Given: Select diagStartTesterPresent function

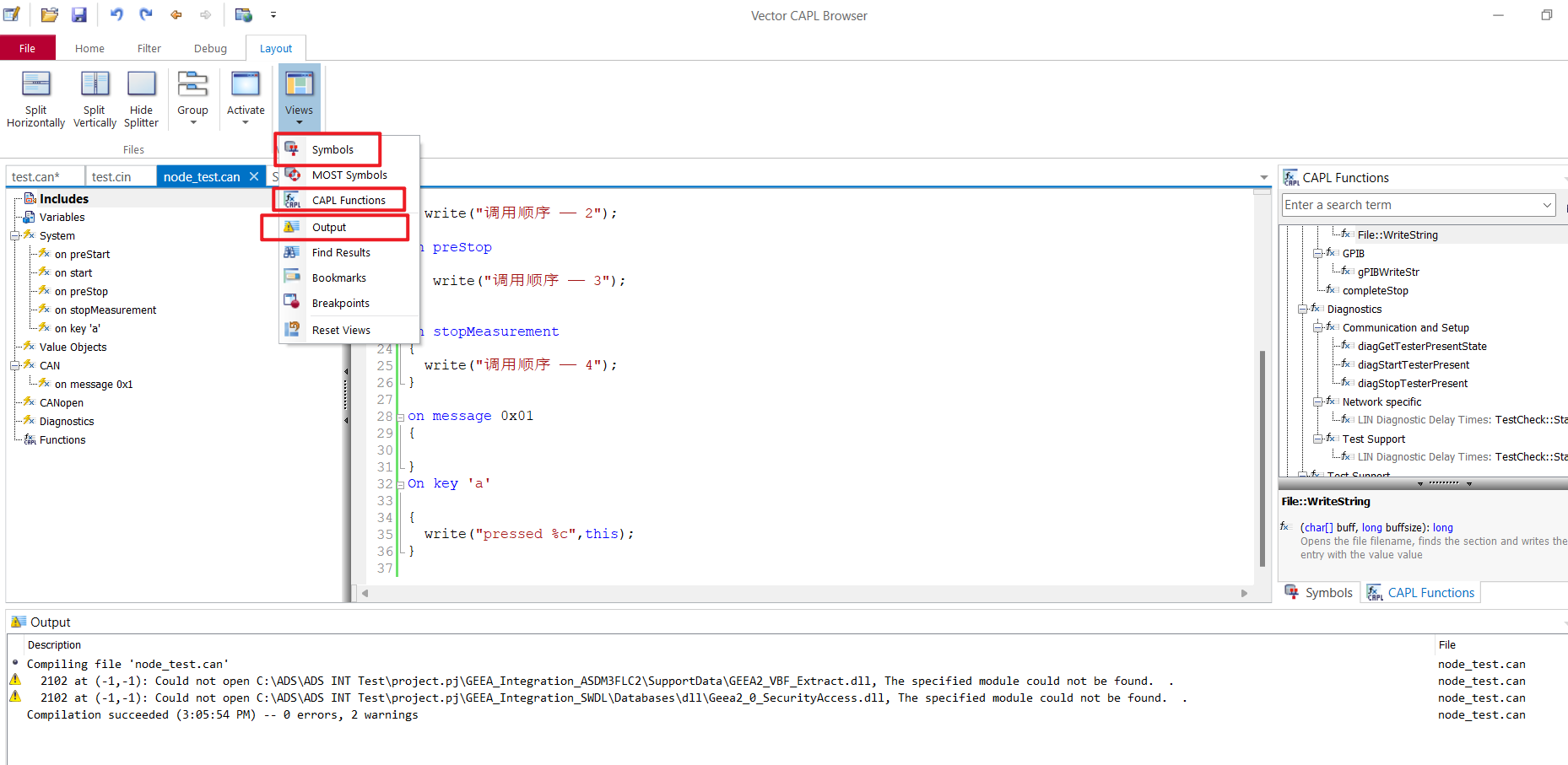Looking at the screenshot, I should coord(1414,364).
